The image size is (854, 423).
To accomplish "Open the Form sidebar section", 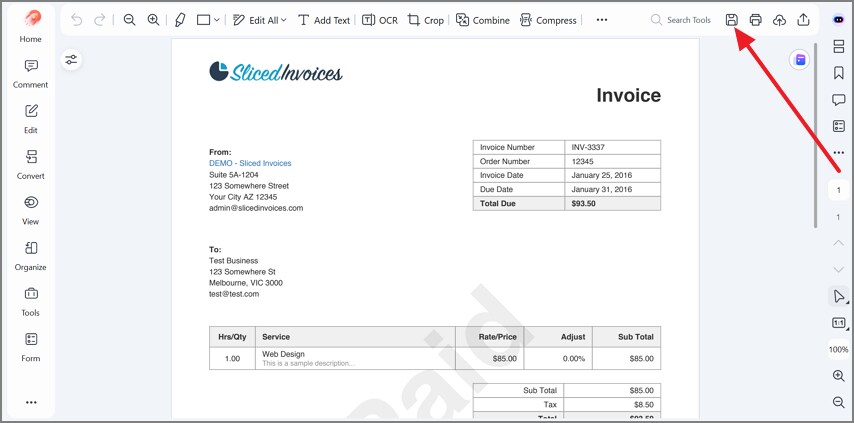I will (30, 348).
